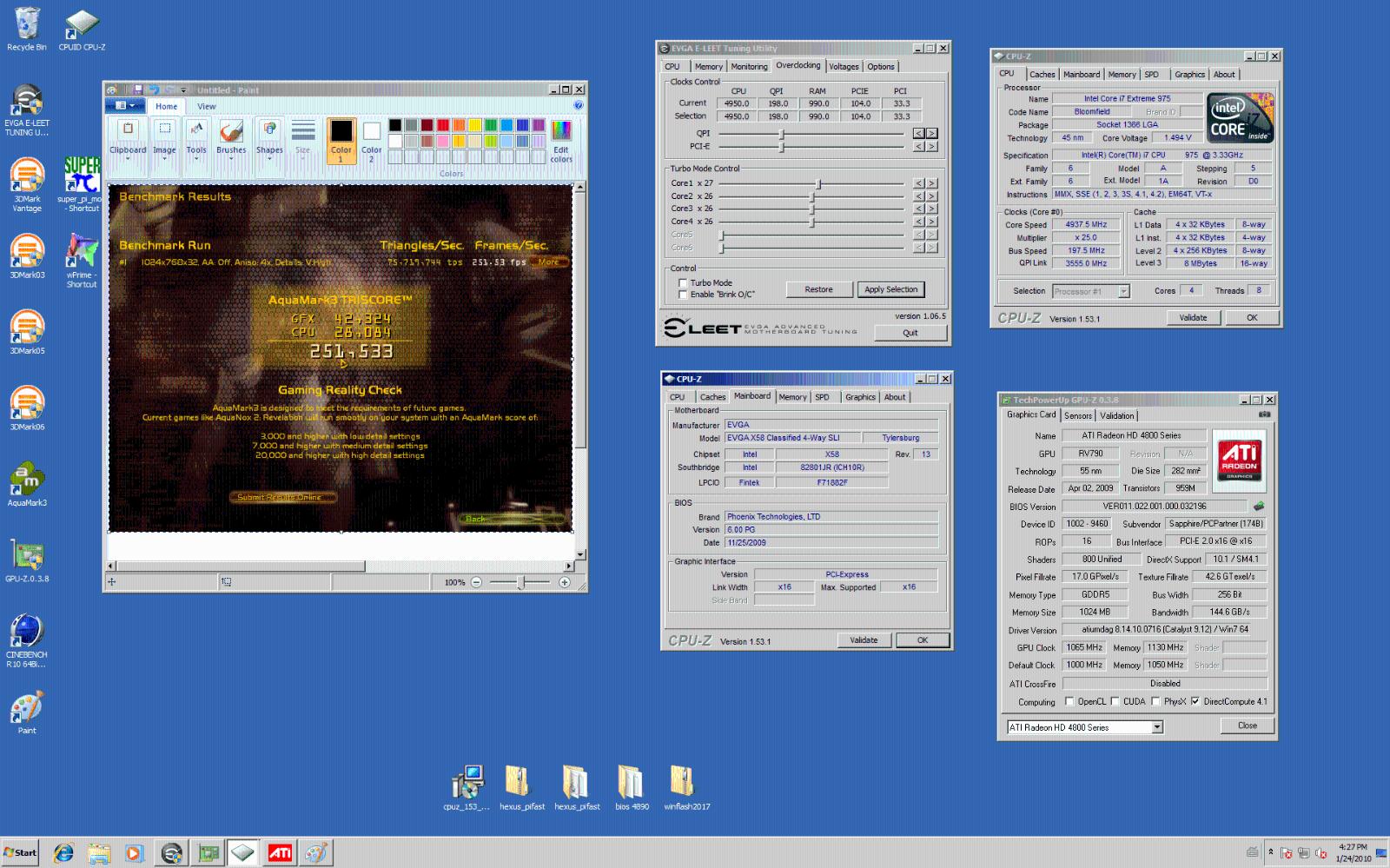Click Restore button in E-LEET

(x=818, y=289)
